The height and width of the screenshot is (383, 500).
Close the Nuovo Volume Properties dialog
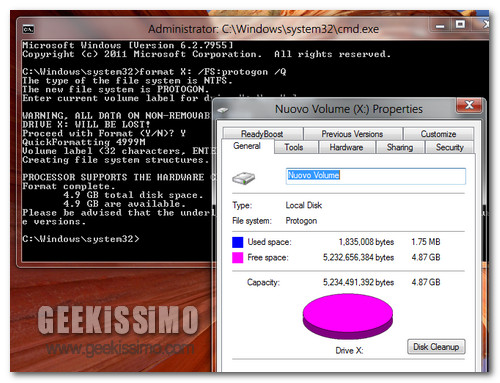coord(469,105)
